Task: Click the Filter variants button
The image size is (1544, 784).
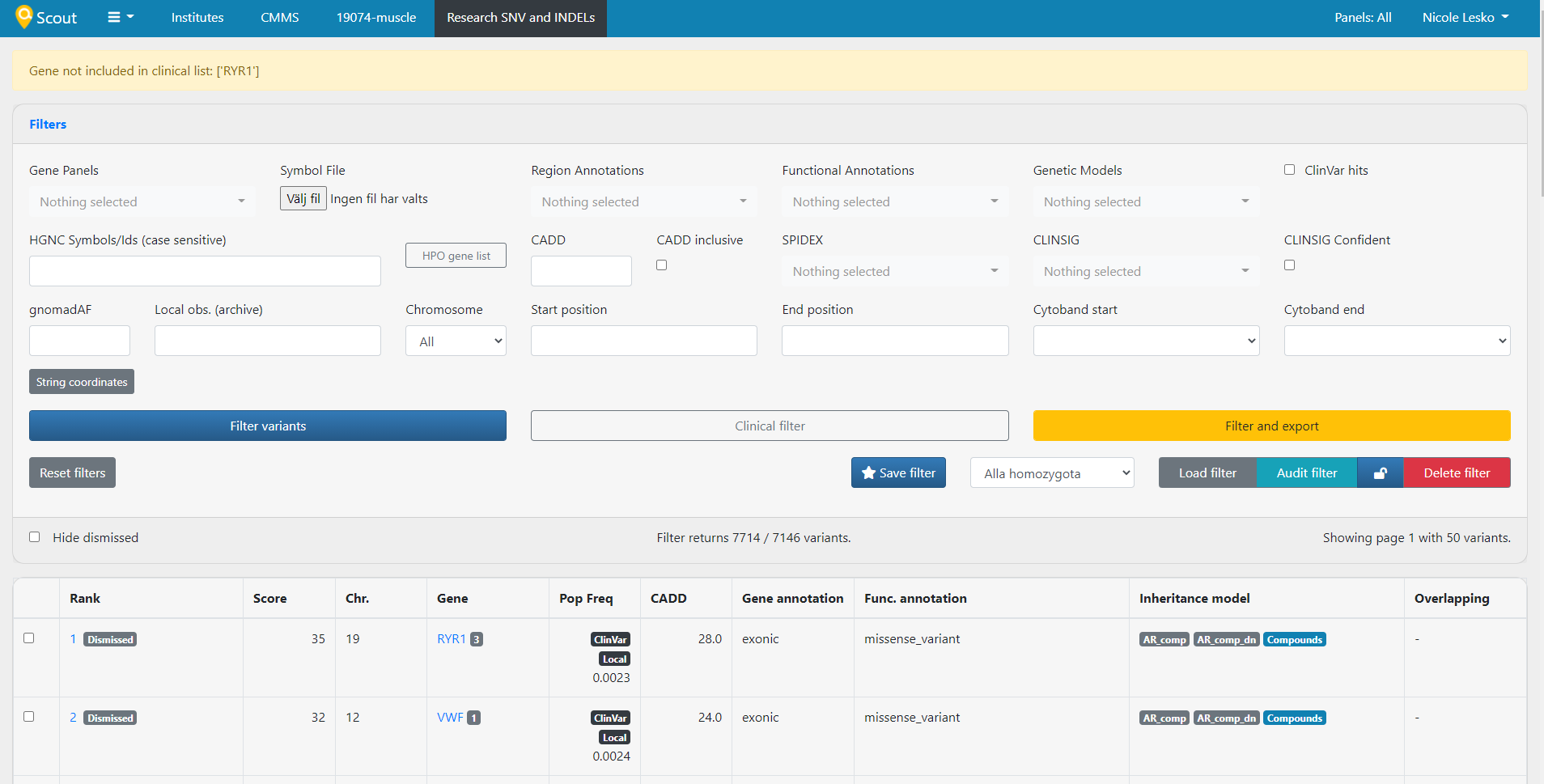Action: pyautogui.click(x=268, y=426)
